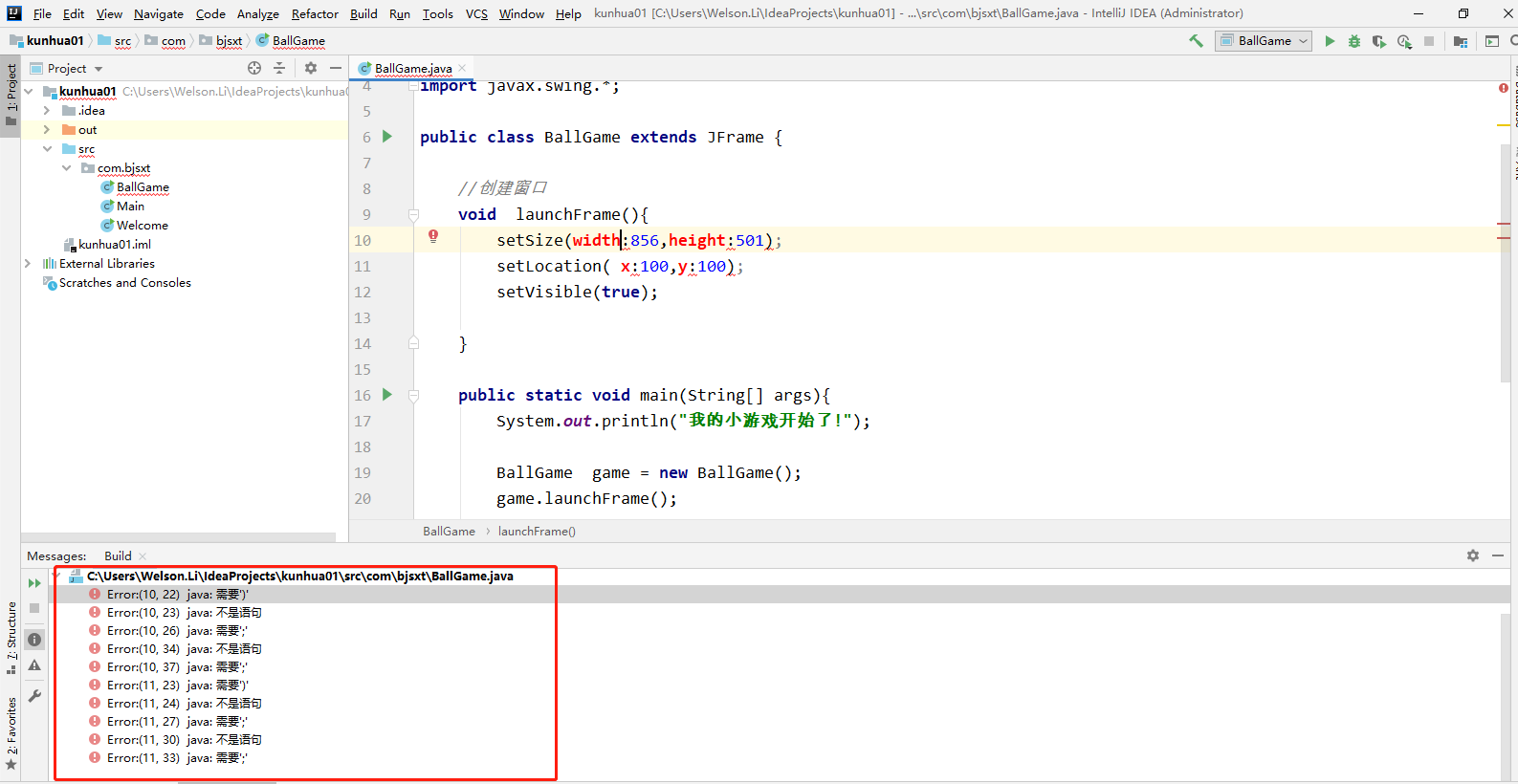1518x784 pixels.
Task: Click the grey Stop button in main toolbar
Action: (x=1429, y=41)
